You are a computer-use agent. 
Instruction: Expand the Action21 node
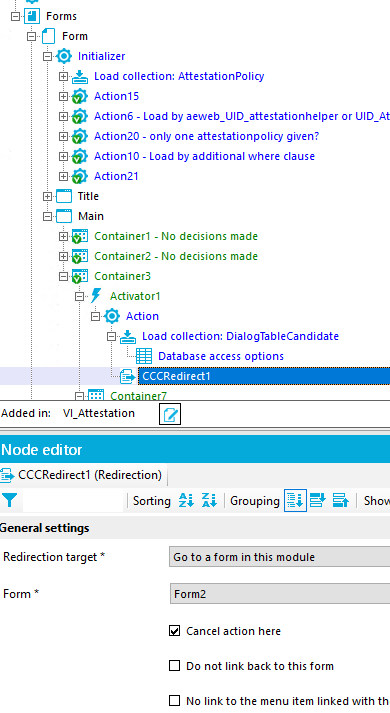point(63,176)
